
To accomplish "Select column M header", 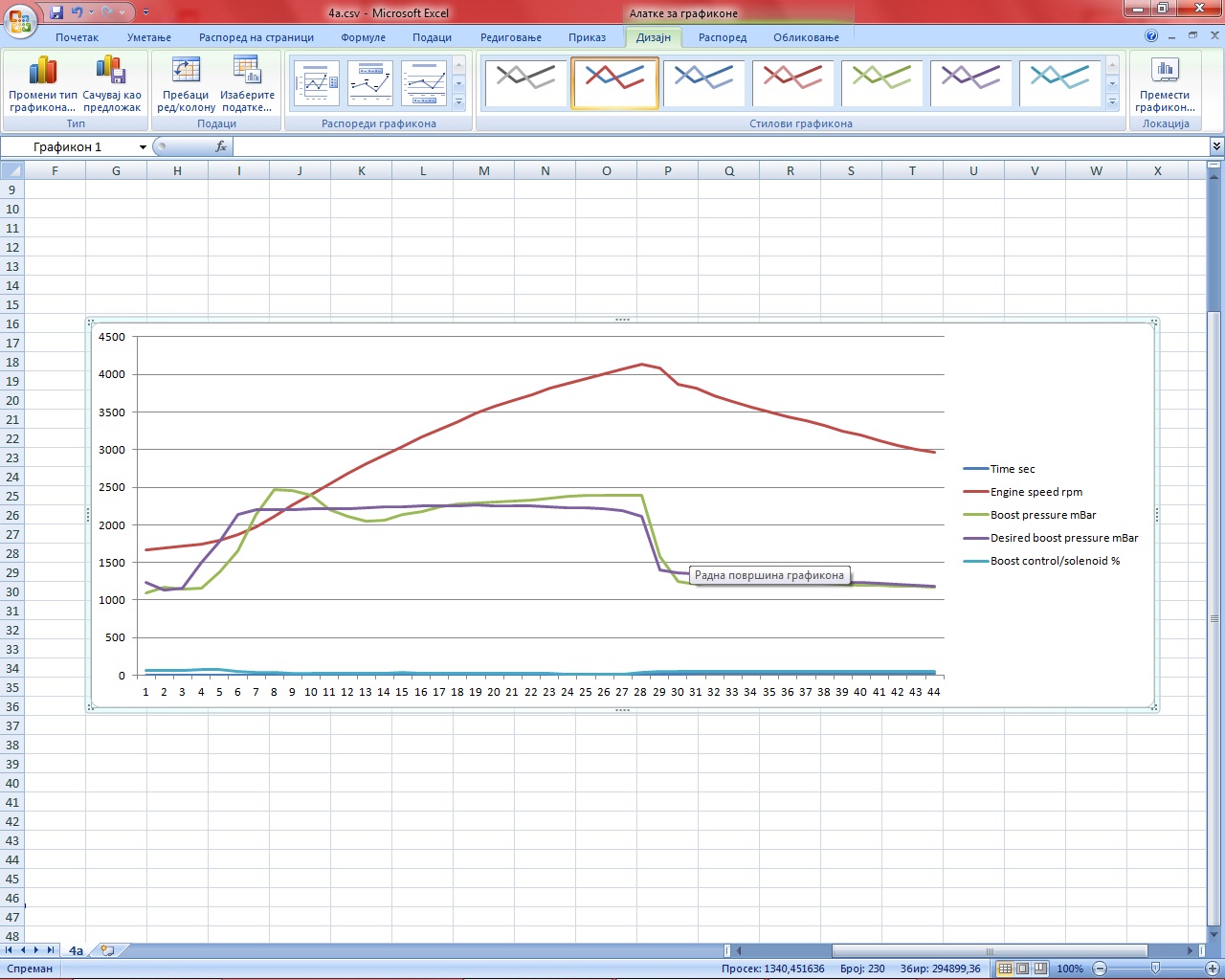I will click(x=484, y=170).
